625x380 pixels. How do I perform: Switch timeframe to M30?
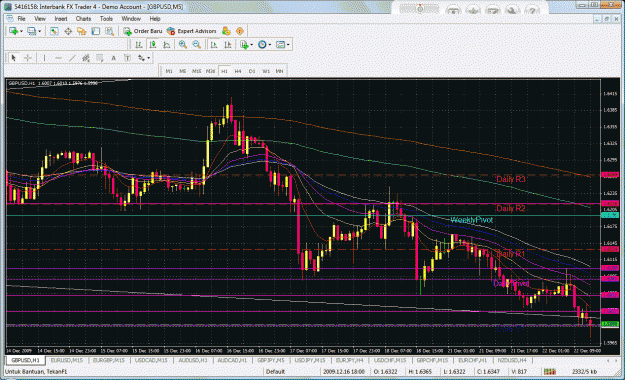(210, 71)
